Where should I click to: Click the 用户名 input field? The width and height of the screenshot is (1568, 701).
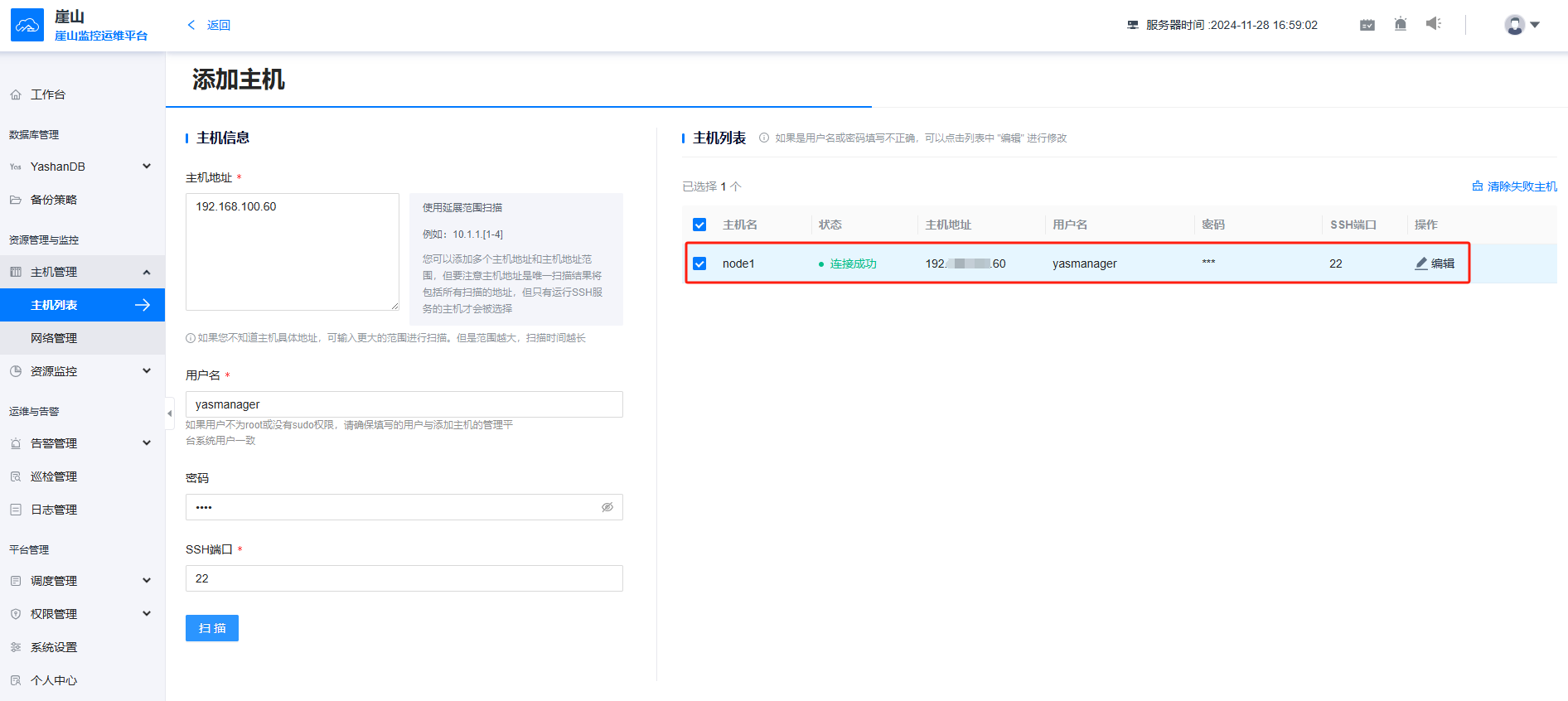(404, 404)
